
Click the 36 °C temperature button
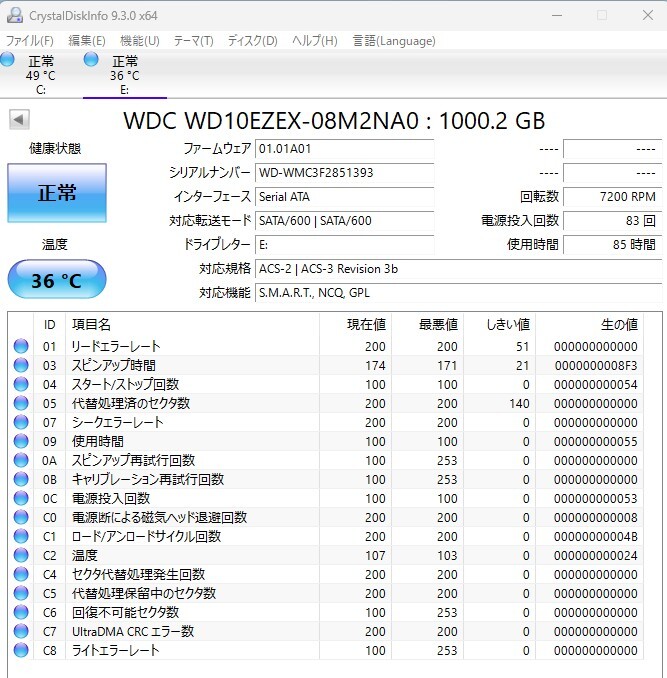pos(57,280)
